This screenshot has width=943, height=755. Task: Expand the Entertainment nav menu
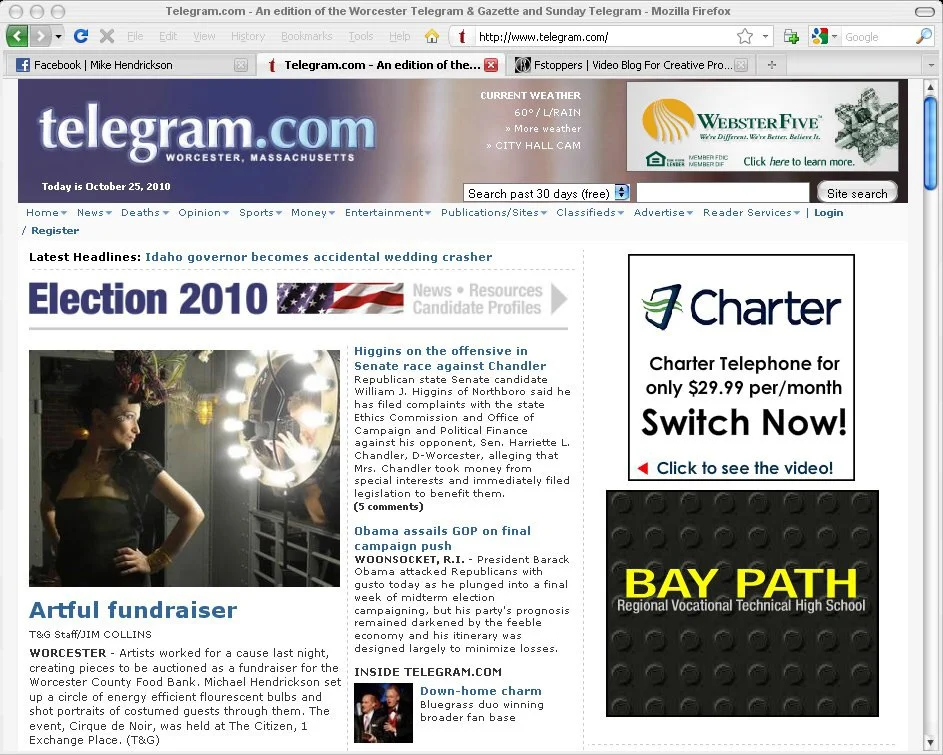click(x=388, y=212)
